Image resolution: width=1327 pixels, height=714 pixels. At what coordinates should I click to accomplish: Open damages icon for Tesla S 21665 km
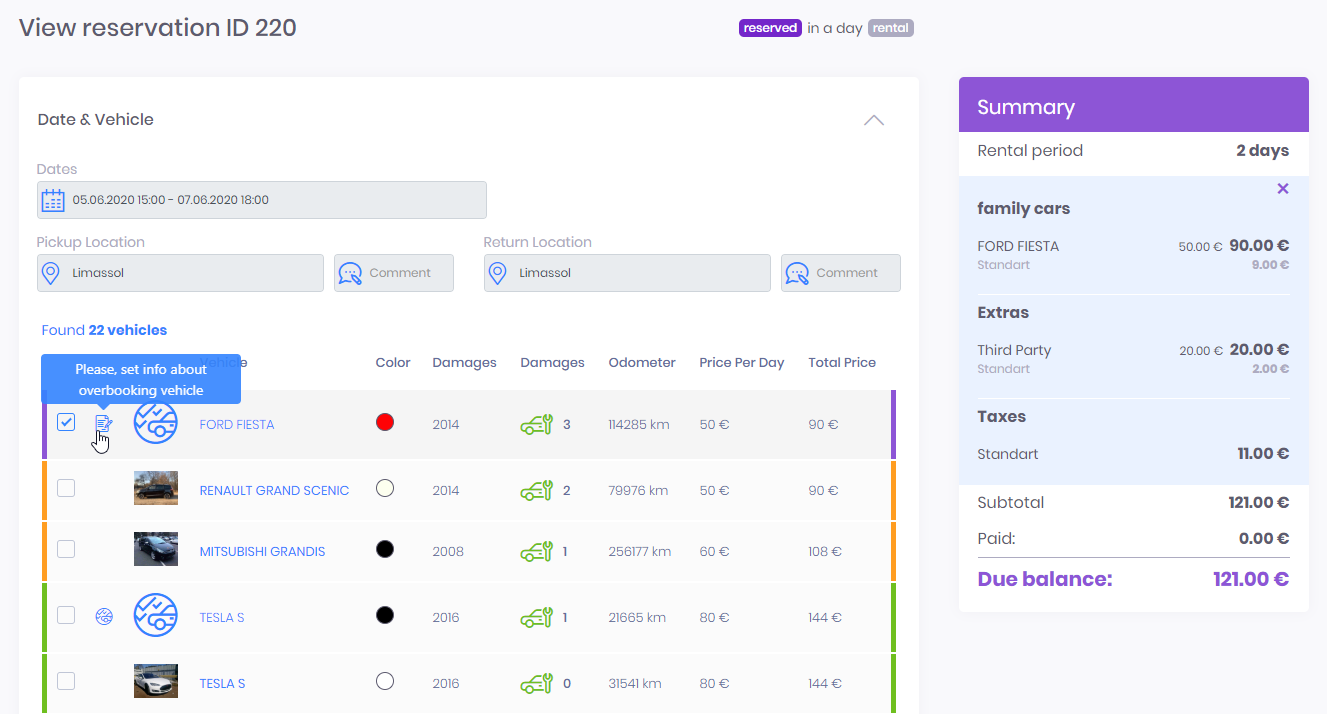(537, 618)
